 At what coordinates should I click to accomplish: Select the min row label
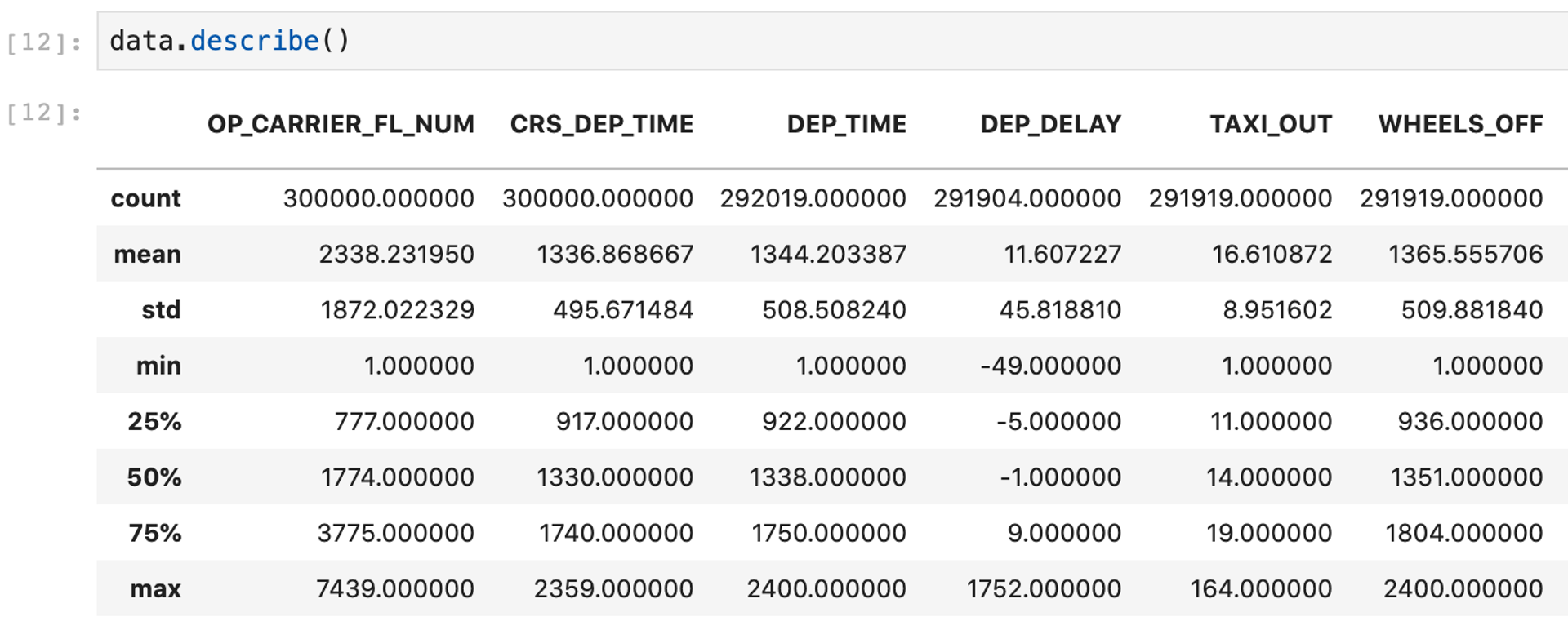(x=158, y=366)
